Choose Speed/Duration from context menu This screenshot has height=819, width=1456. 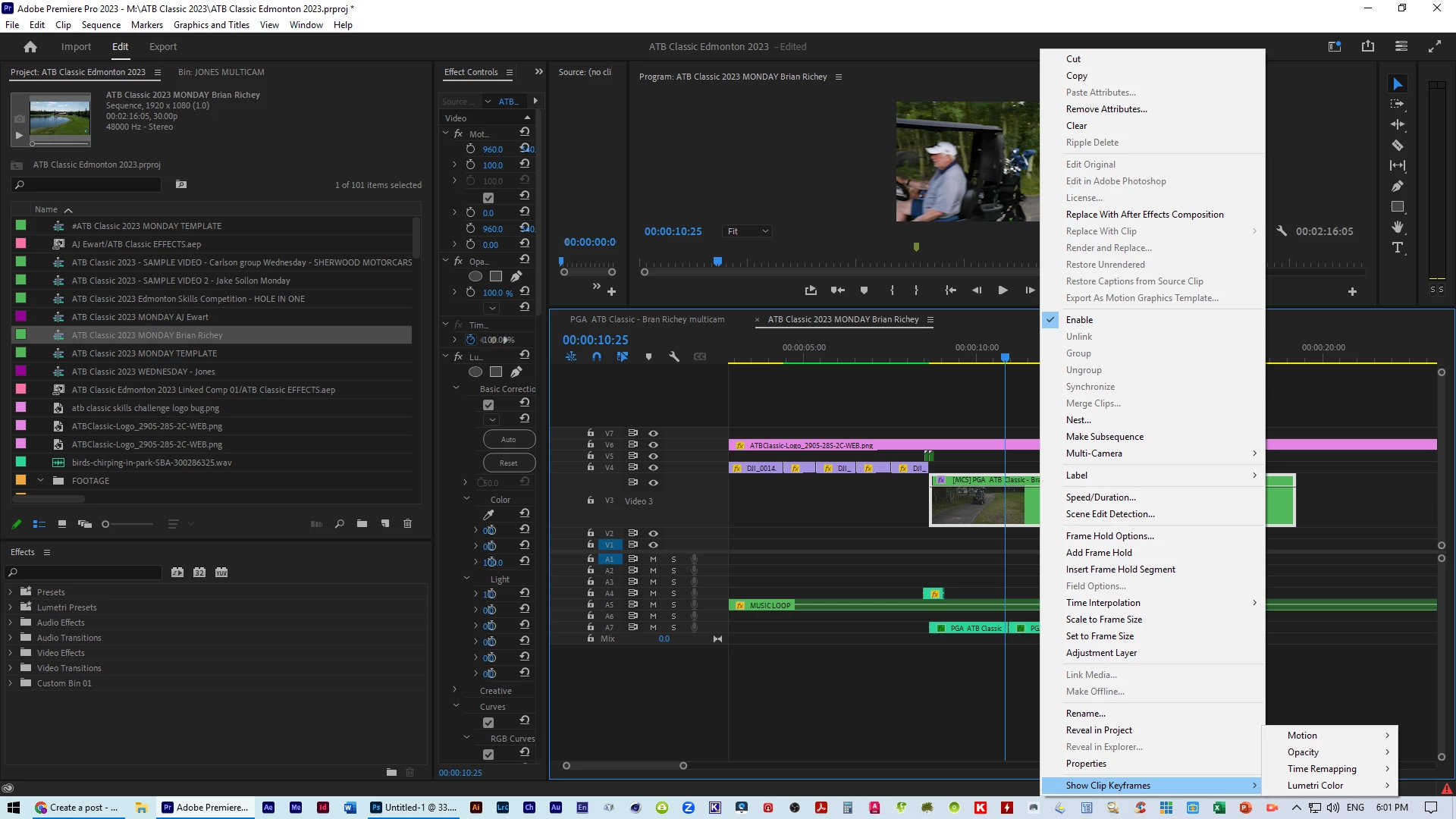tap(1100, 497)
